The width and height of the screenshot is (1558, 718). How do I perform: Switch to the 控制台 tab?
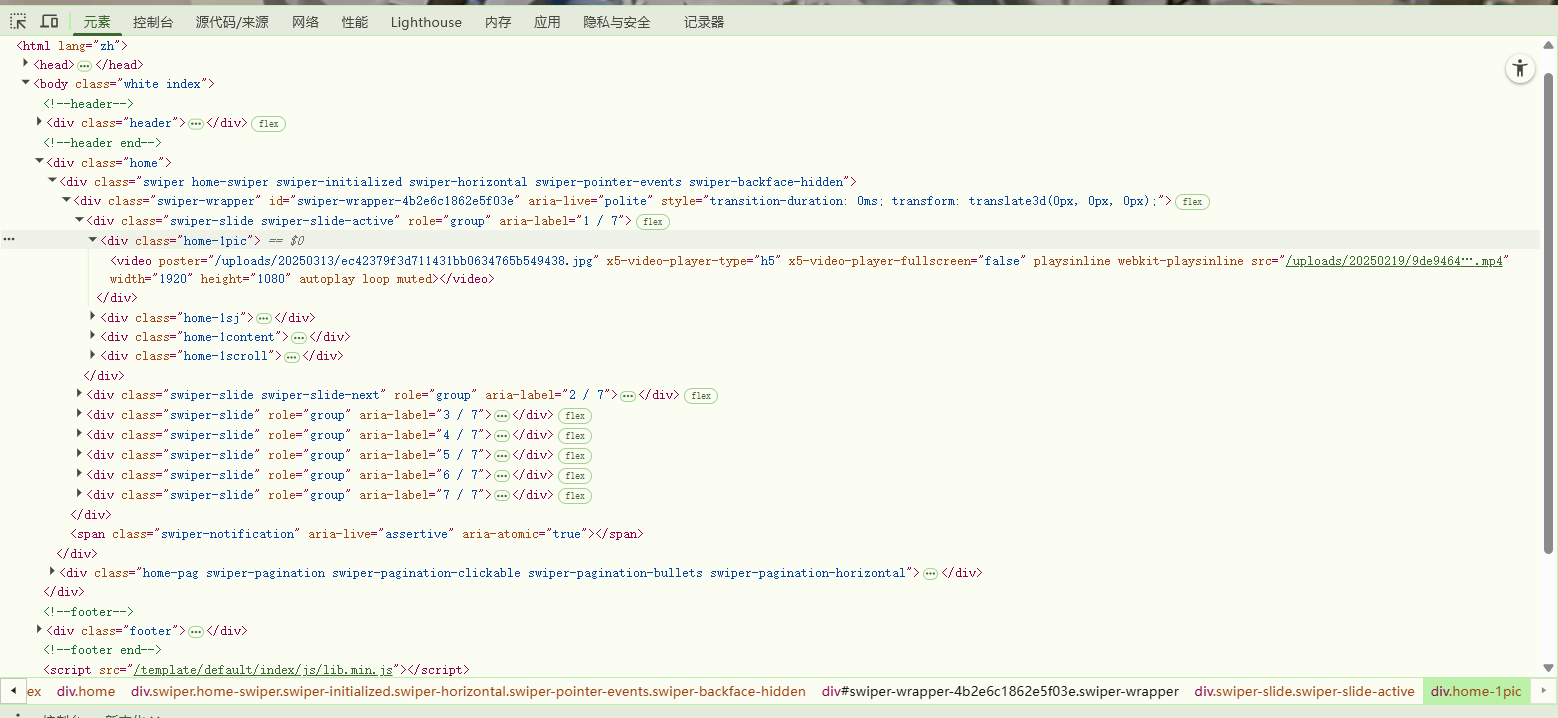pyautogui.click(x=153, y=22)
